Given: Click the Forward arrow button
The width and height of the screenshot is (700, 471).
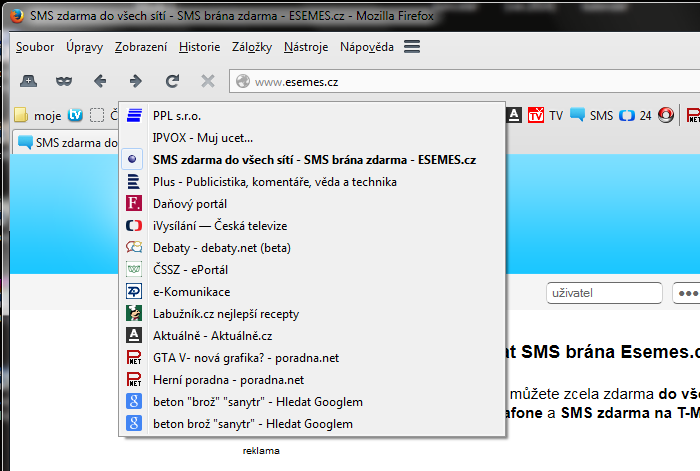Looking at the screenshot, I should pos(135,81).
